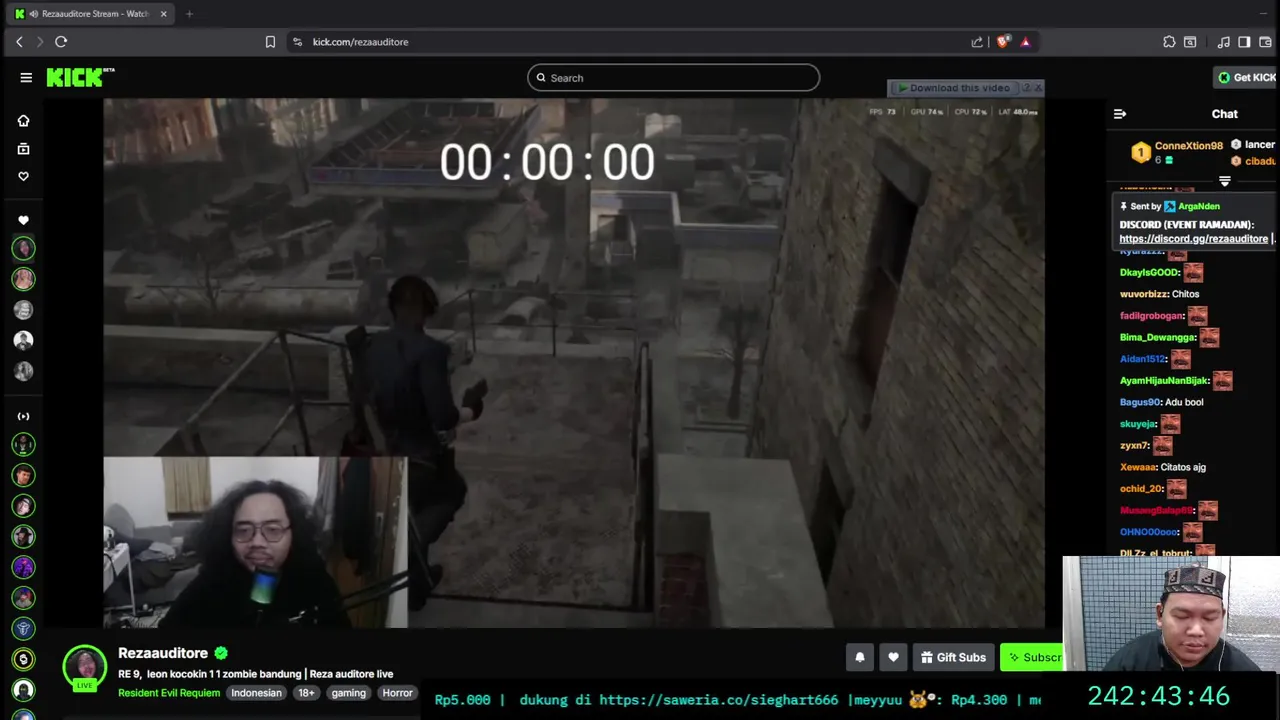1280x720 pixels.
Task: Click ArgaNden in the pinned message
Action: [1198, 206]
